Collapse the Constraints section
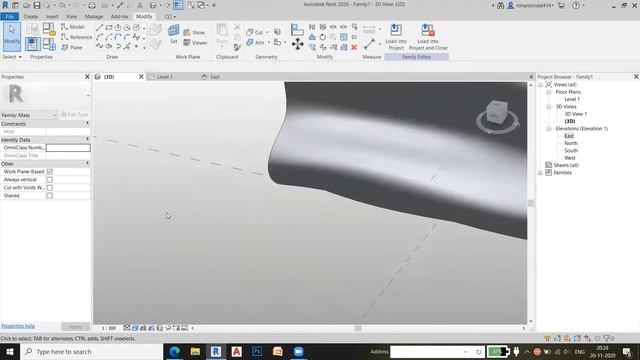 tap(87, 123)
